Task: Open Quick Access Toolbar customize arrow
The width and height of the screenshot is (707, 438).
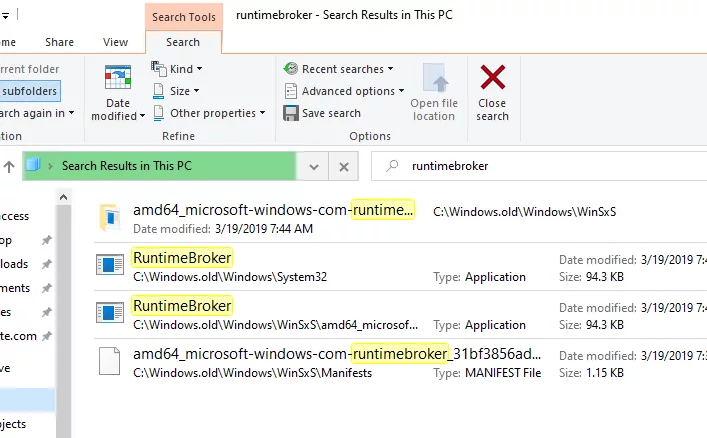Action: pos(5,16)
